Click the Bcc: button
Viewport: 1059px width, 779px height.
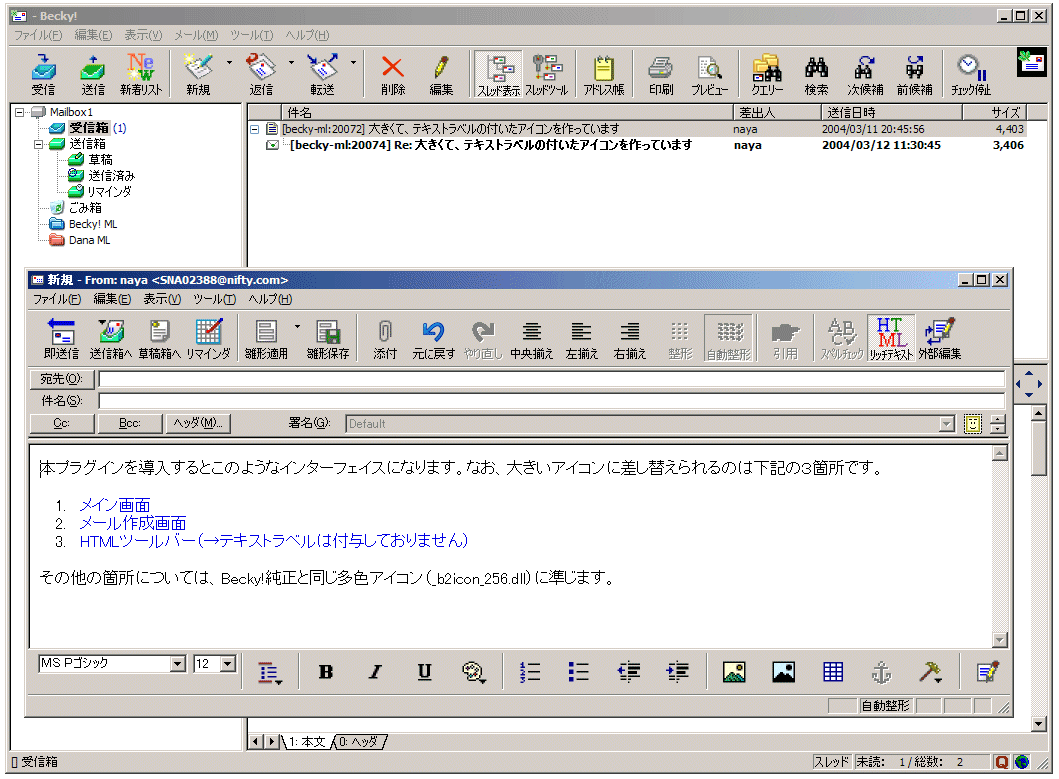click(x=130, y=423)
